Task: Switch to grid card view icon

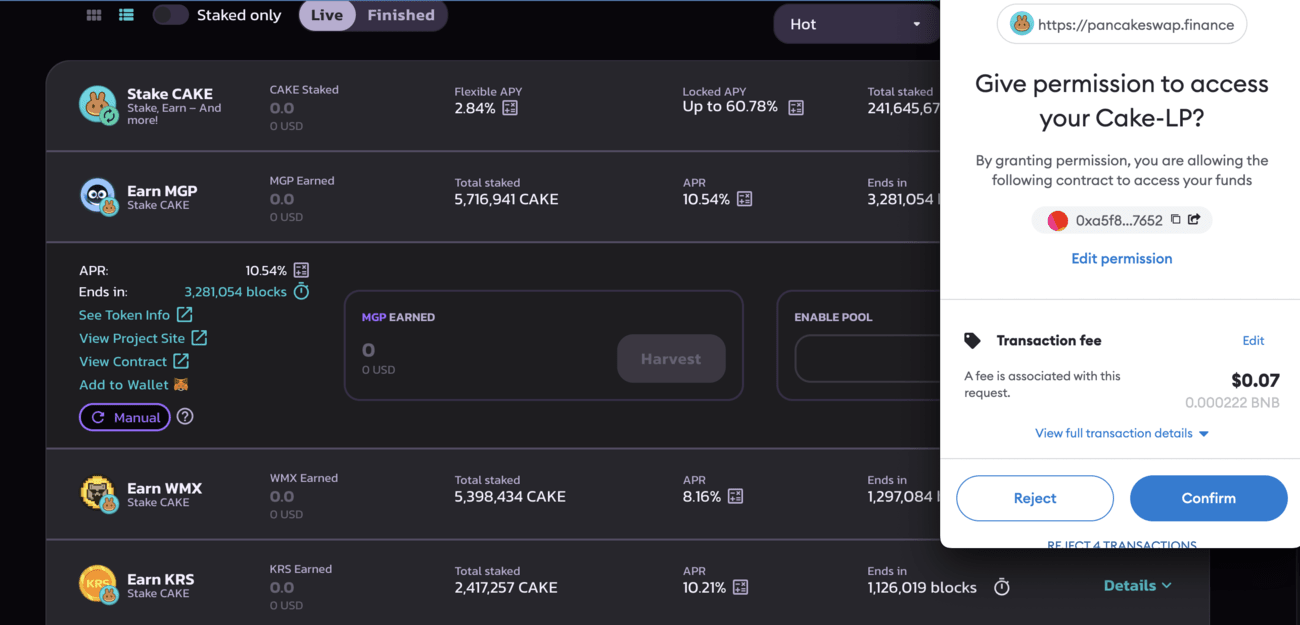Action: pyautogui.click(x=94, y=15)
